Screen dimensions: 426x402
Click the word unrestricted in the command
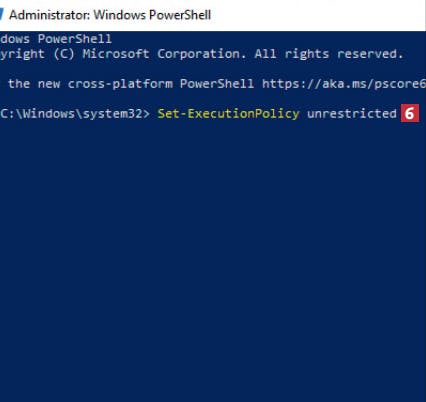tap(352, 114)
